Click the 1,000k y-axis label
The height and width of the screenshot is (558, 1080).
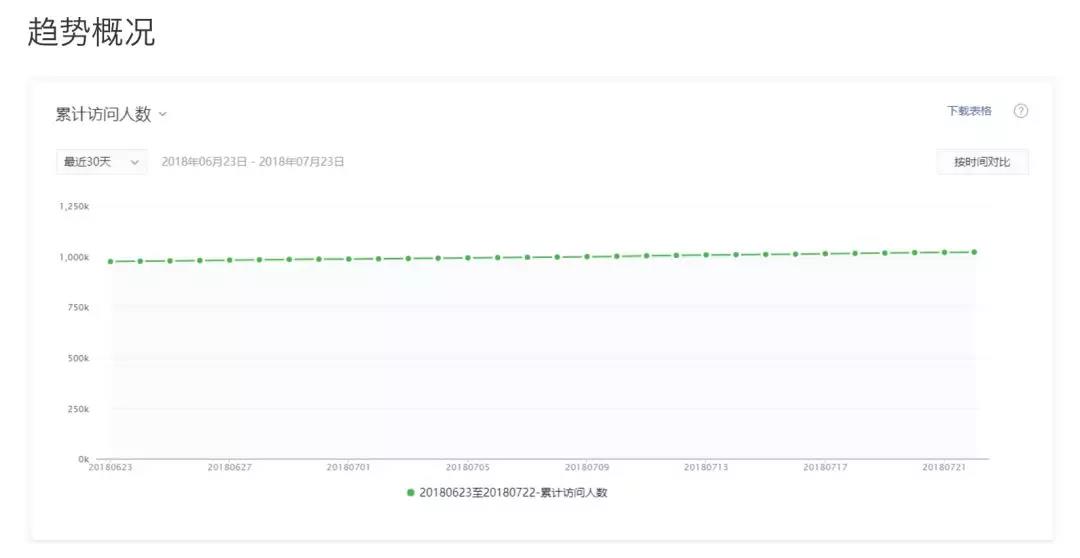click(74, 257)
